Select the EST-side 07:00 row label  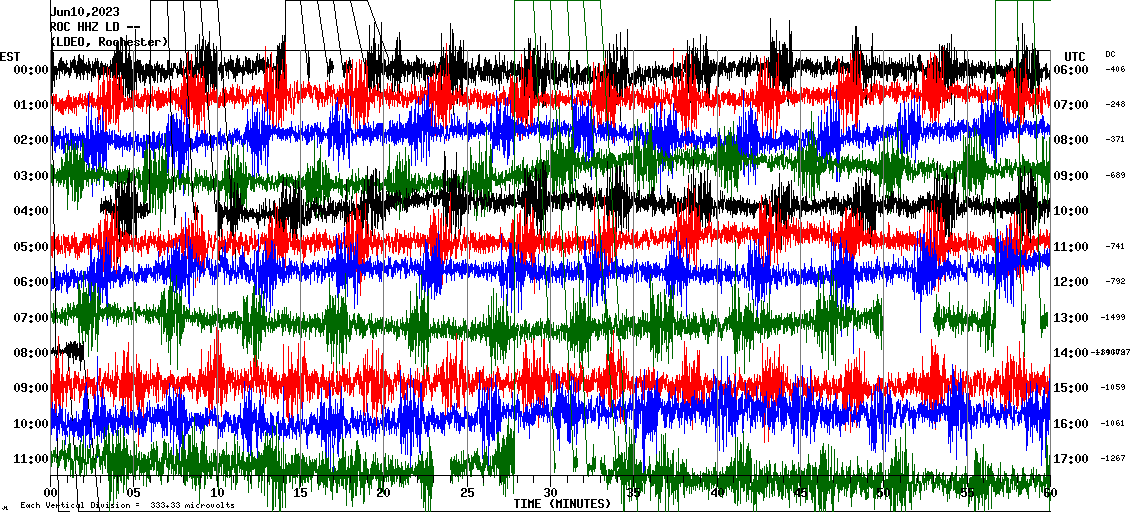pyautogui.click(x=30, y=317)
